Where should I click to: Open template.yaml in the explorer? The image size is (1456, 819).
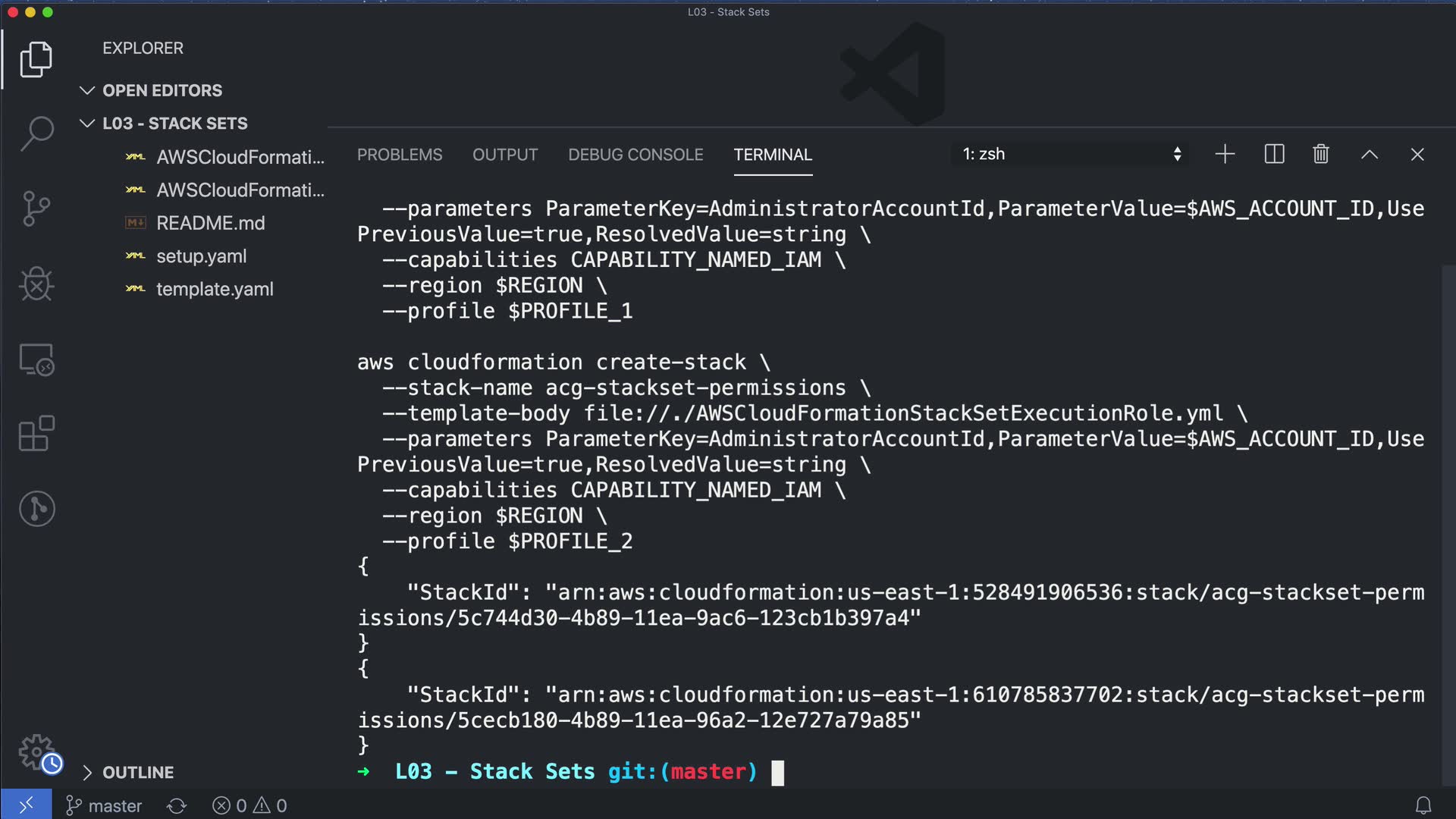pos(215,289)
